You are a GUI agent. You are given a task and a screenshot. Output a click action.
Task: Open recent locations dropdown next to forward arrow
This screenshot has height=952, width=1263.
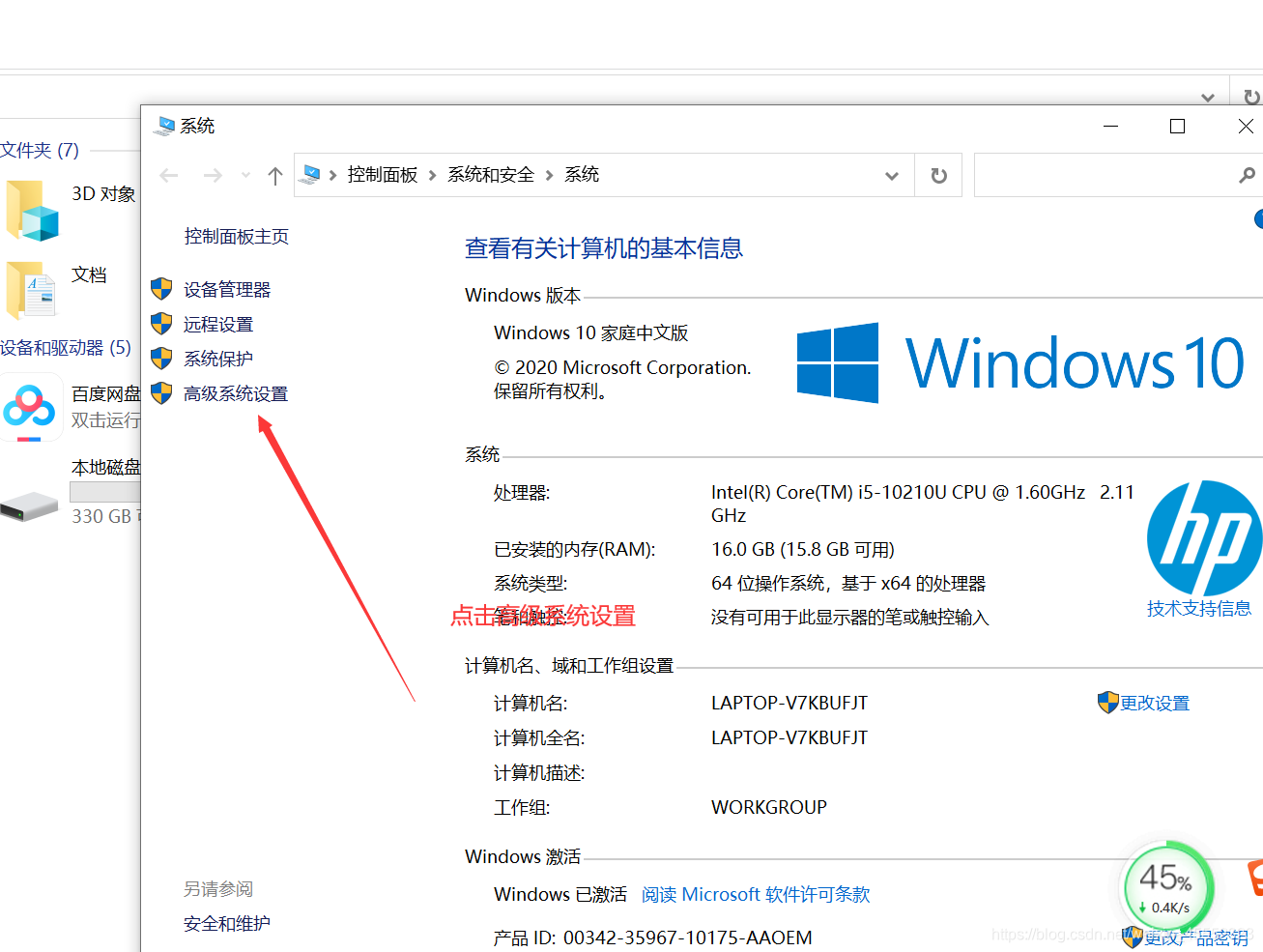click(x=246, y=175)
